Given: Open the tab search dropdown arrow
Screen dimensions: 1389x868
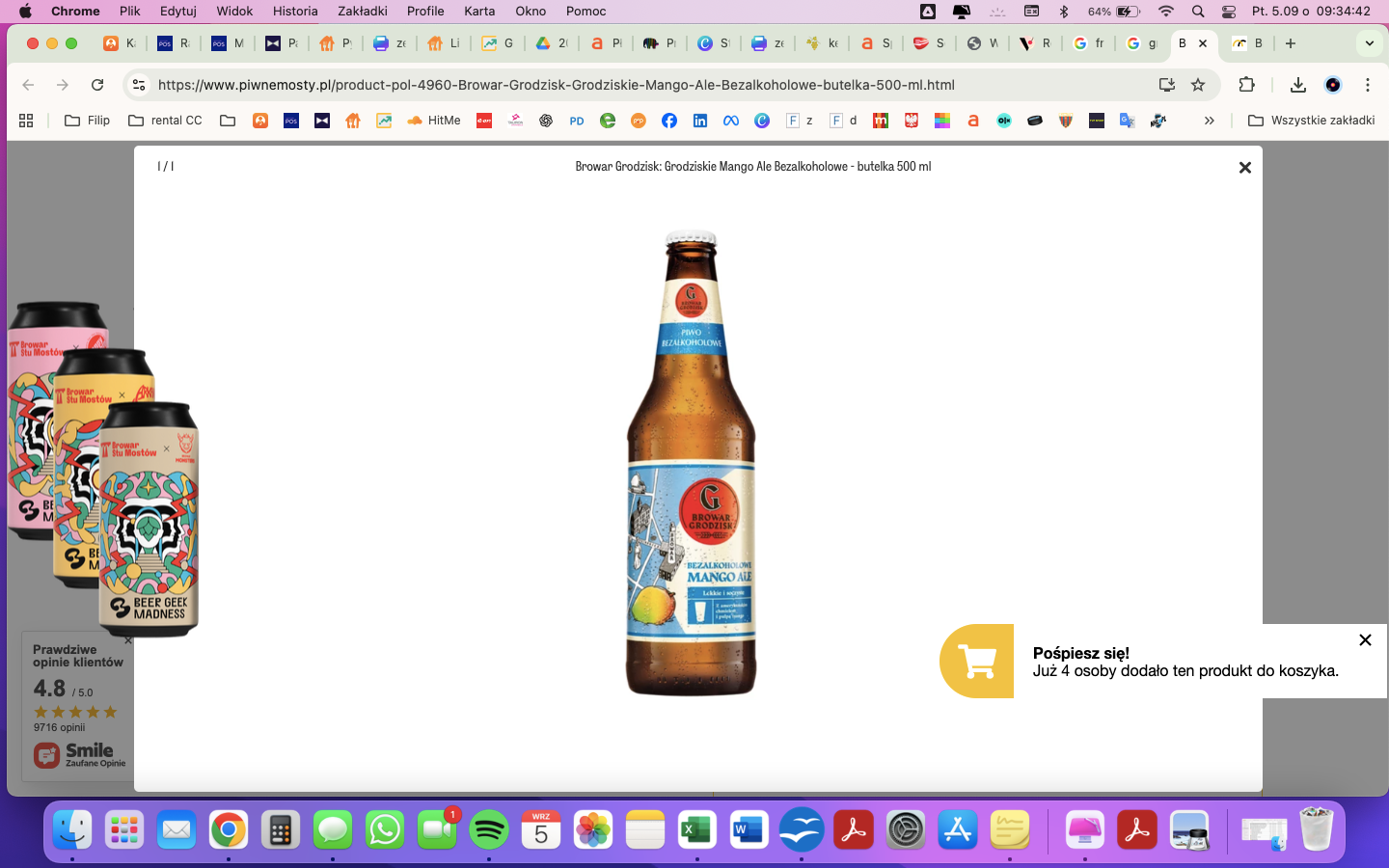Looking at the screenshot, I should (x=1369, y=43).
